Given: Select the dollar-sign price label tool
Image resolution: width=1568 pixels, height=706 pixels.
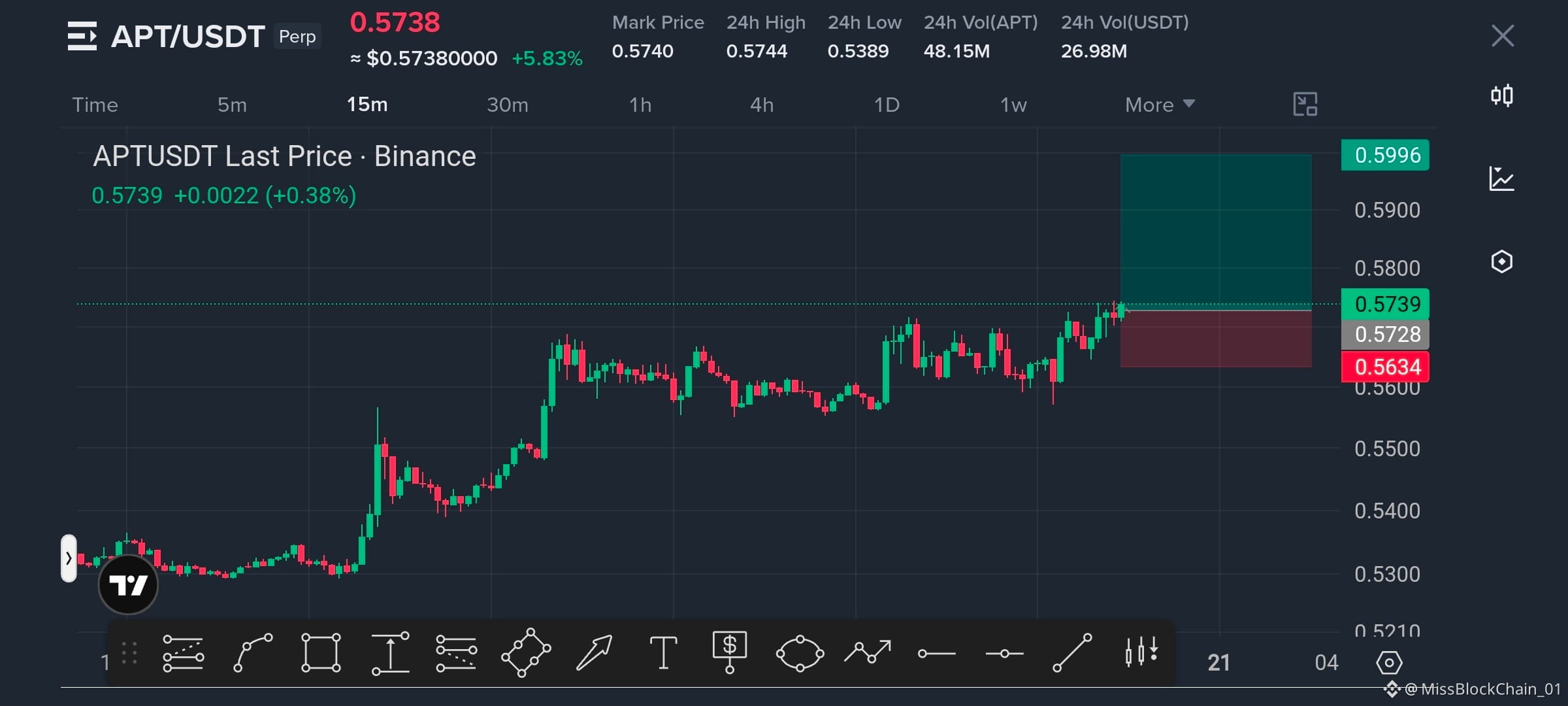Looking at the screenshot, I should (730, 652).
